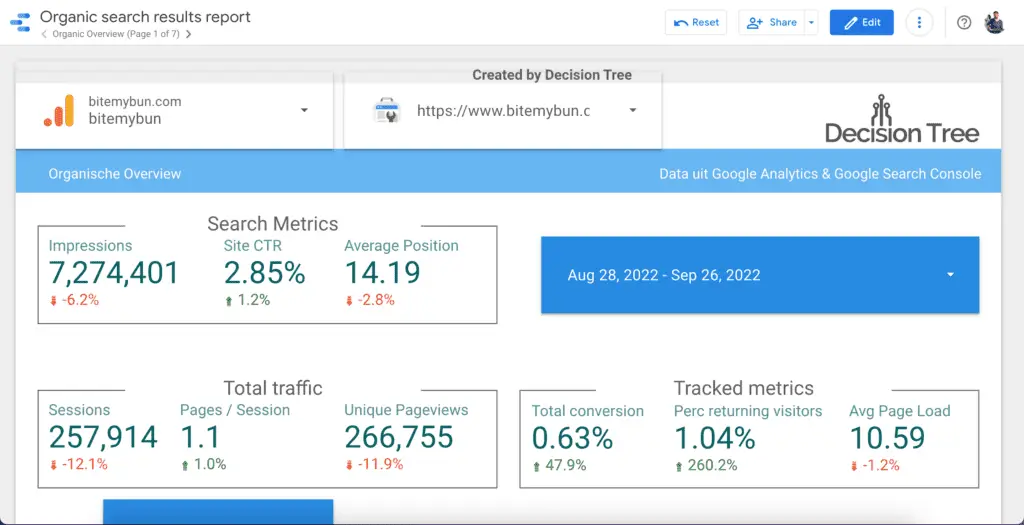
Task: Click the Reset button
Action: point(696,22)
